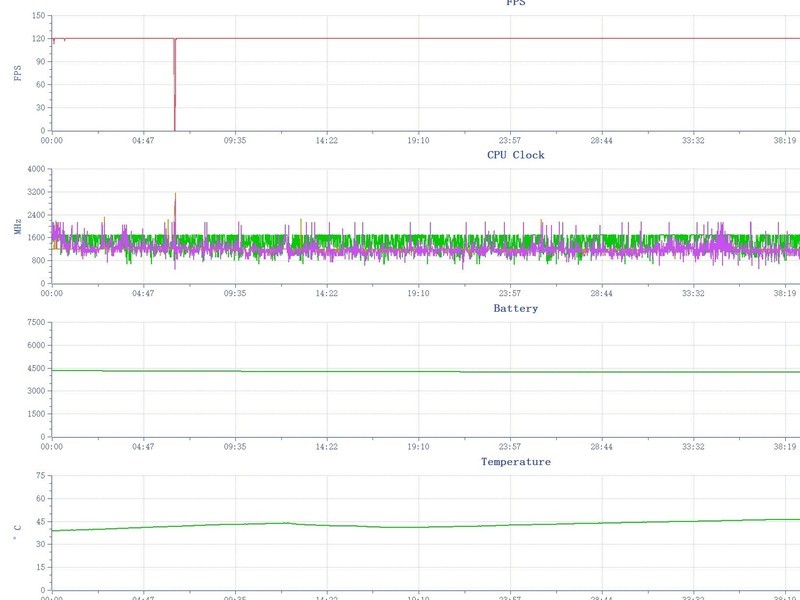The image size is (800, 600).
Task: Click the Battery chart title
Action: coord(515,308)
